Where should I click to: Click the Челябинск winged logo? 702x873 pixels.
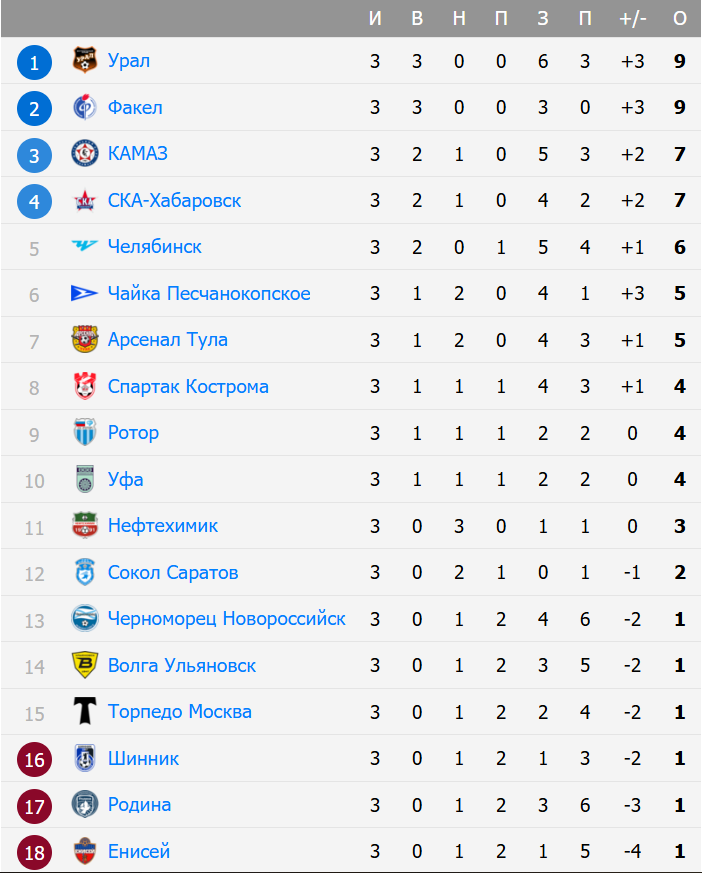(85, 246)
